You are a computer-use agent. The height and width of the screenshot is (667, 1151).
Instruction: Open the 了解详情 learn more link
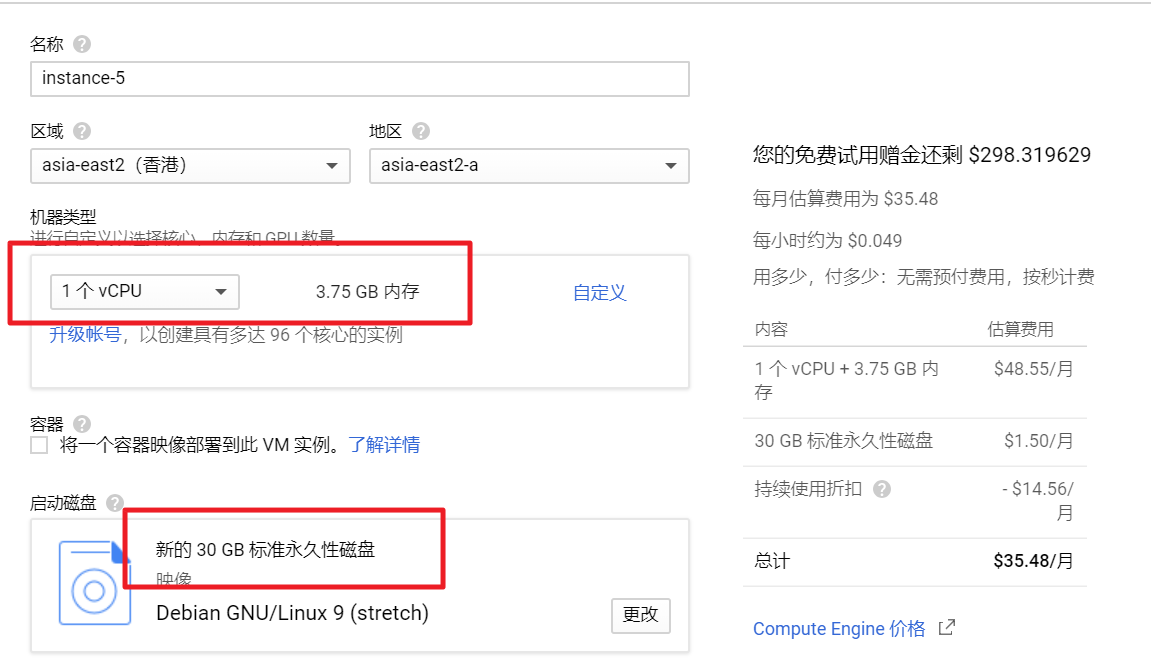coord(384,445)
